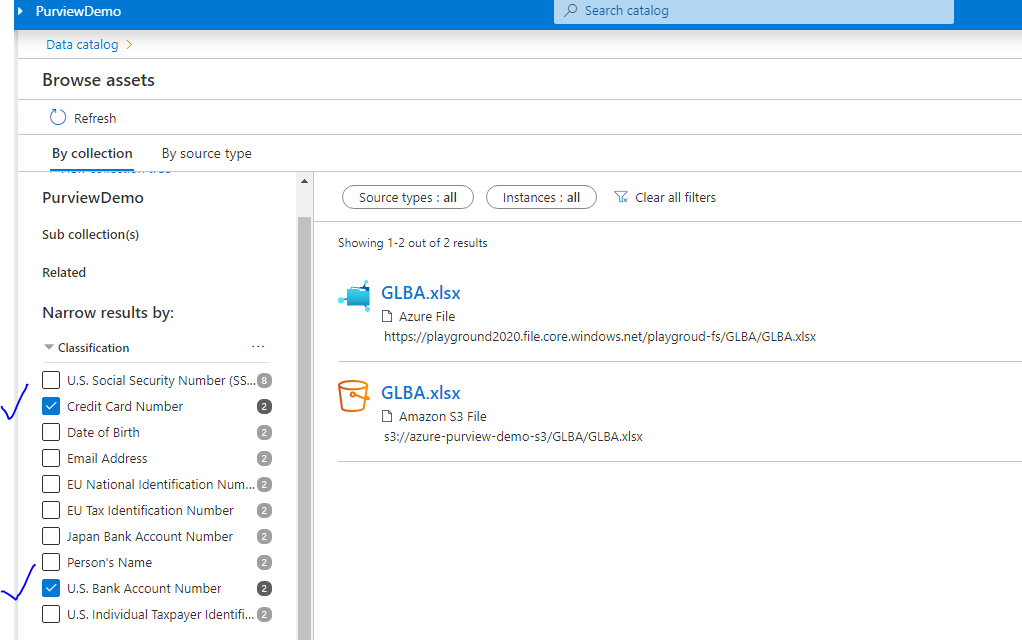
Task: Collapse the Classification filter section
Action: (x=49, y=347)
